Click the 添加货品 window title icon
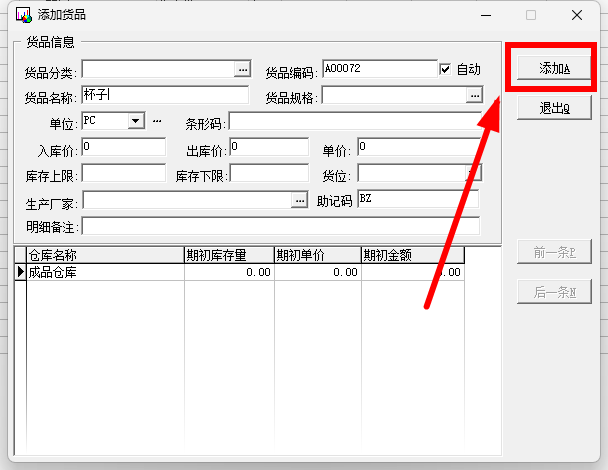Image resolution: width=608 pixels, height=470 pixels. click(24, 15)
